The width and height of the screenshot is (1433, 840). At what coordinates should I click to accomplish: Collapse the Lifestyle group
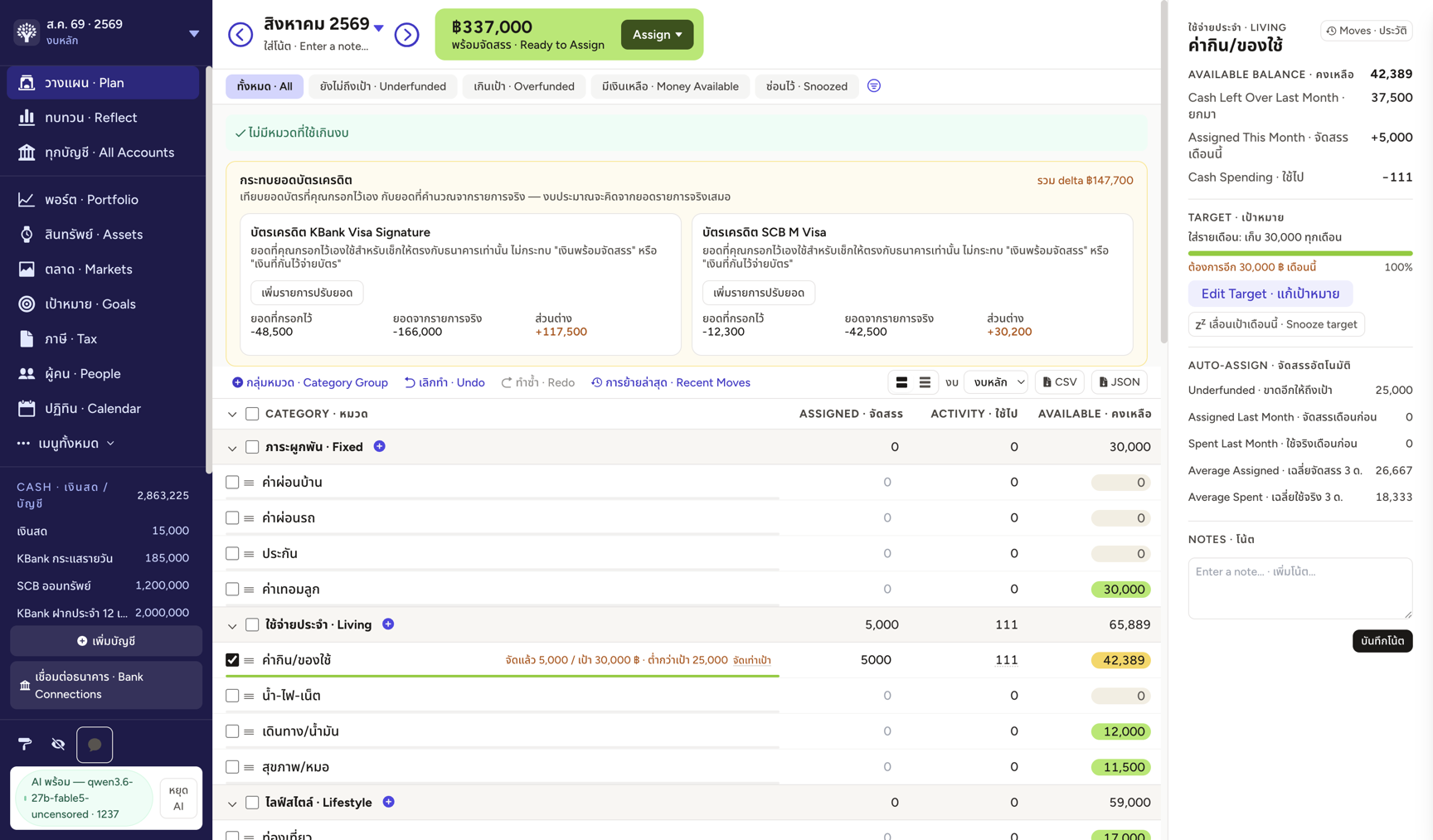(x=232, y=803)
